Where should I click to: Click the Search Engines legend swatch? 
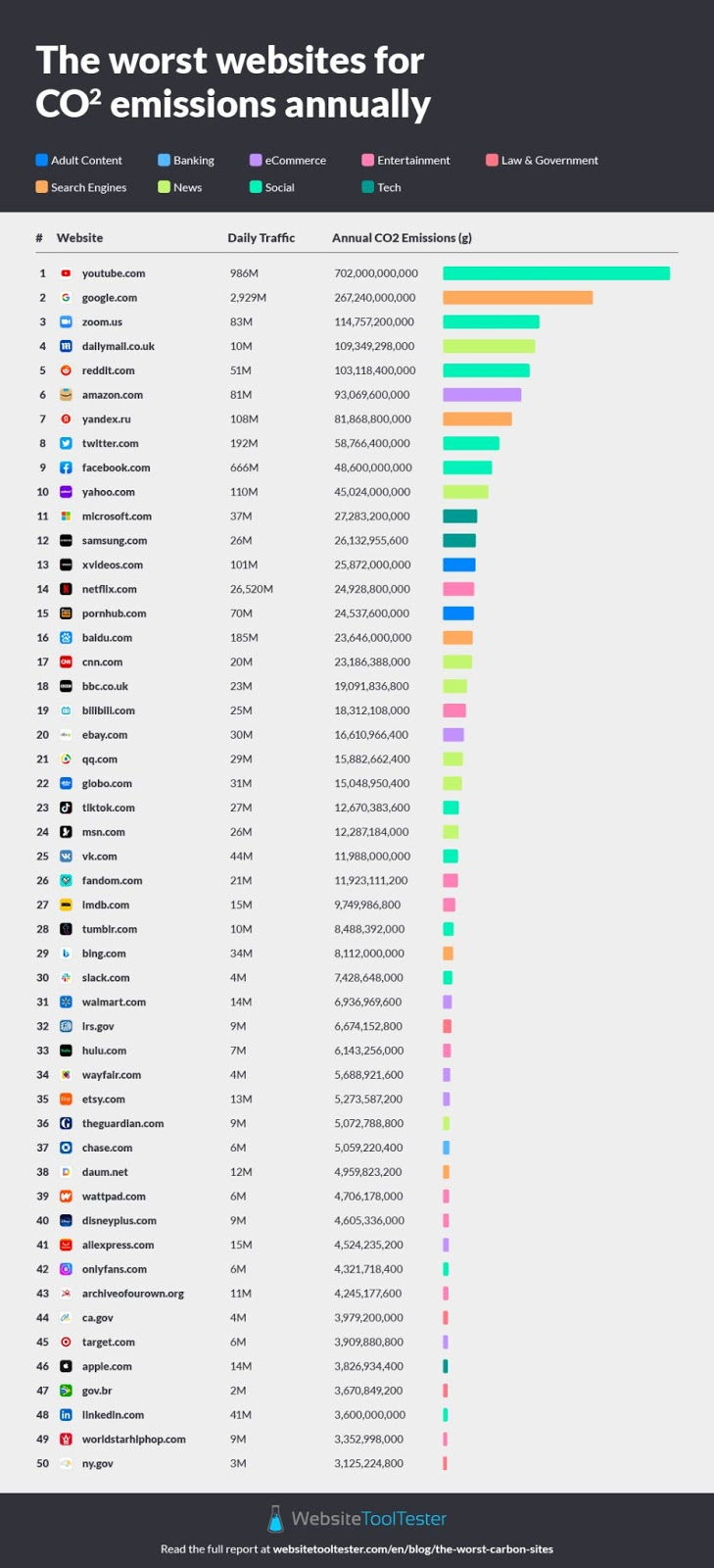click(x=41, y=187)
